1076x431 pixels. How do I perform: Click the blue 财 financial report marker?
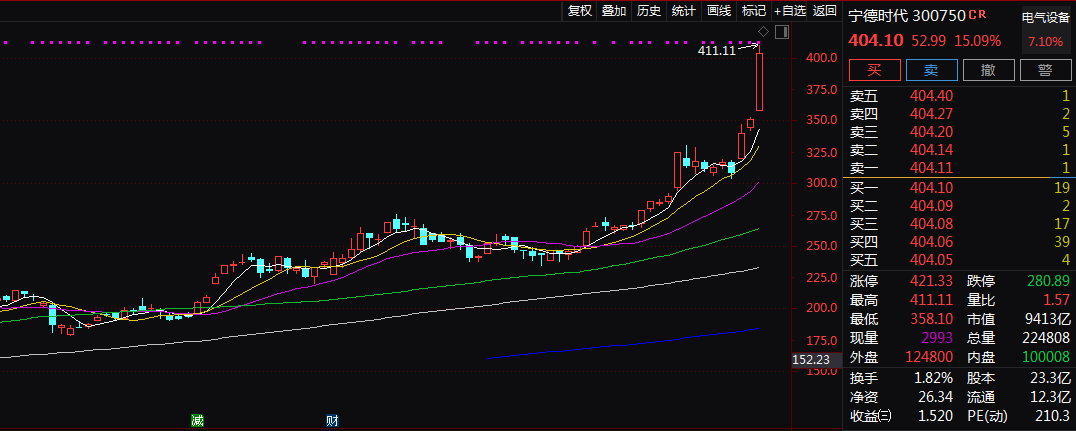[x=331, y=421]
